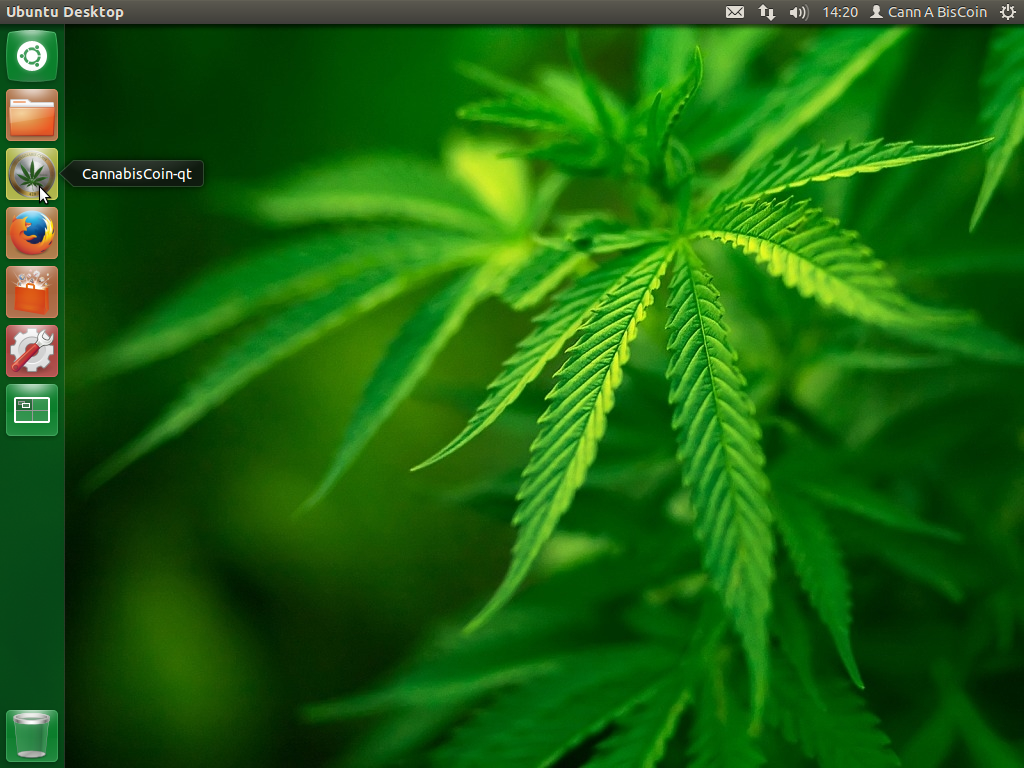Open System Settings gear and wrench
This screenshot has height=768, width=1024.
coord(32,351)
